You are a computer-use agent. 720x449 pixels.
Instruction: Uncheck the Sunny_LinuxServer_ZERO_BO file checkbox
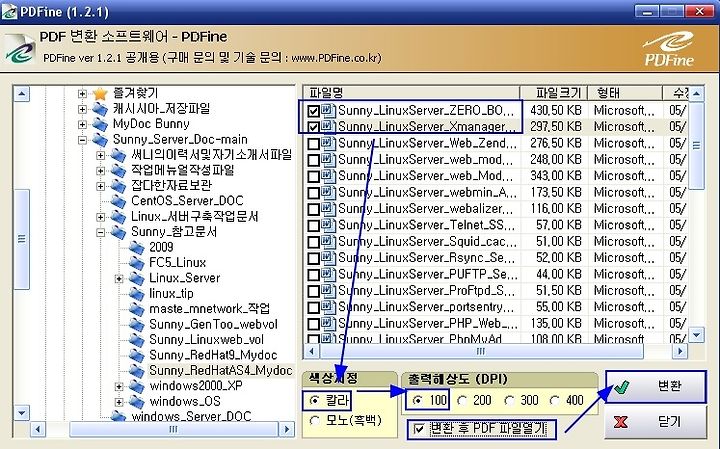pos(314,111)
